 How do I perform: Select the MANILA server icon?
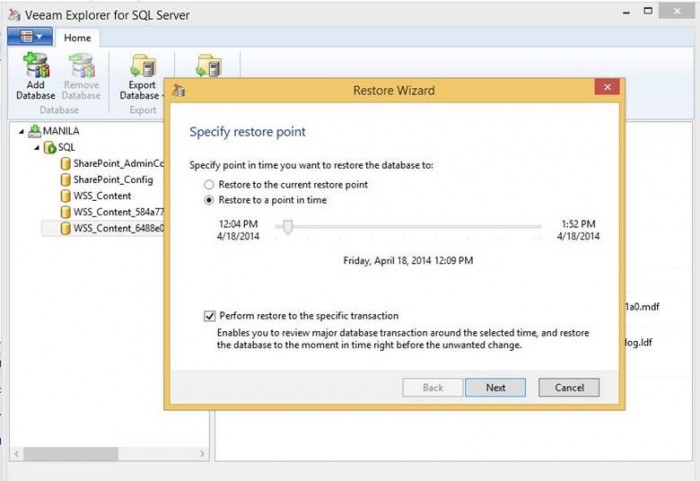pos(34,131)
